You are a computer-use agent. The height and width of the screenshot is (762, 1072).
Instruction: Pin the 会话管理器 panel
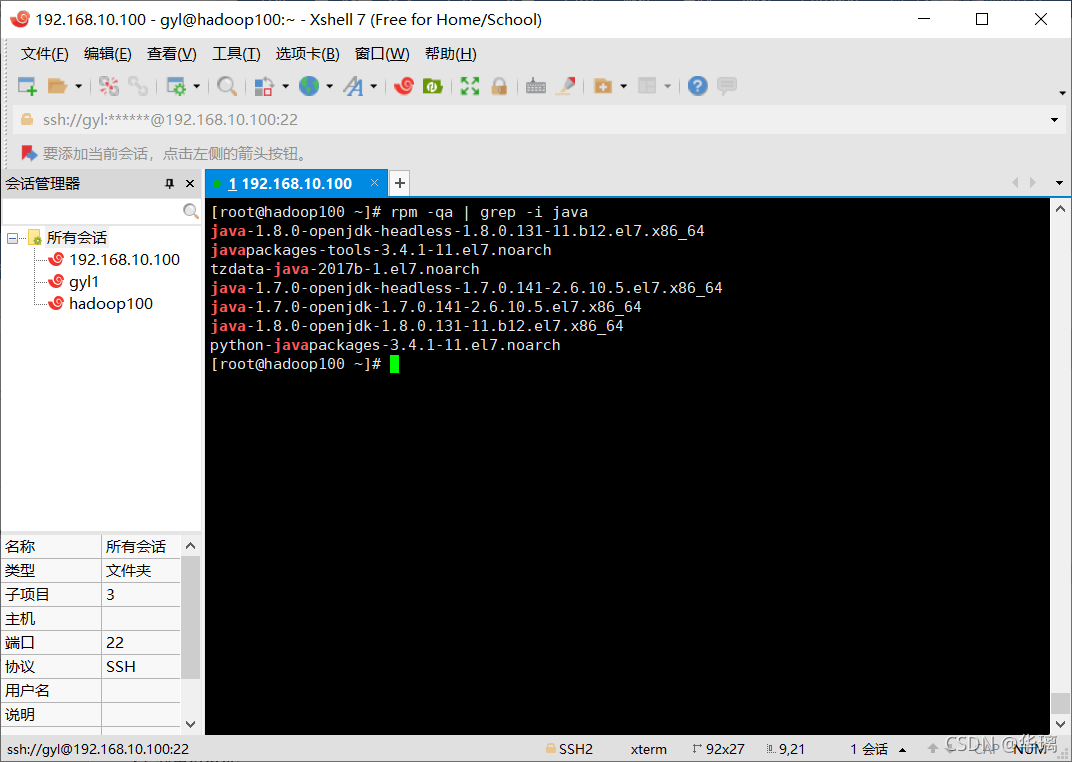[170, 183]
